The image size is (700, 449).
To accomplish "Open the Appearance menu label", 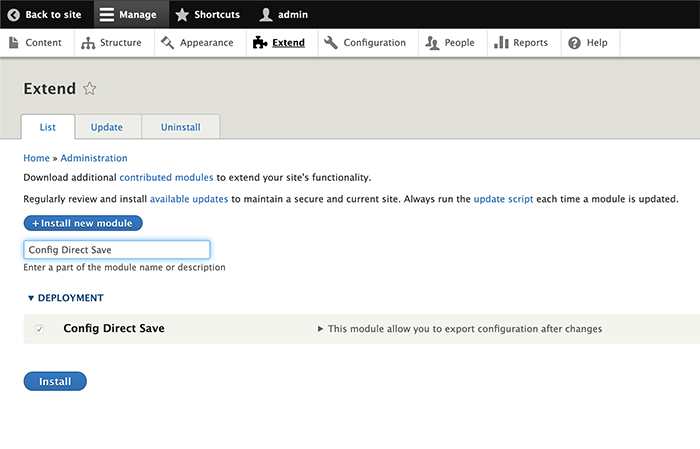I will point(207,42).
